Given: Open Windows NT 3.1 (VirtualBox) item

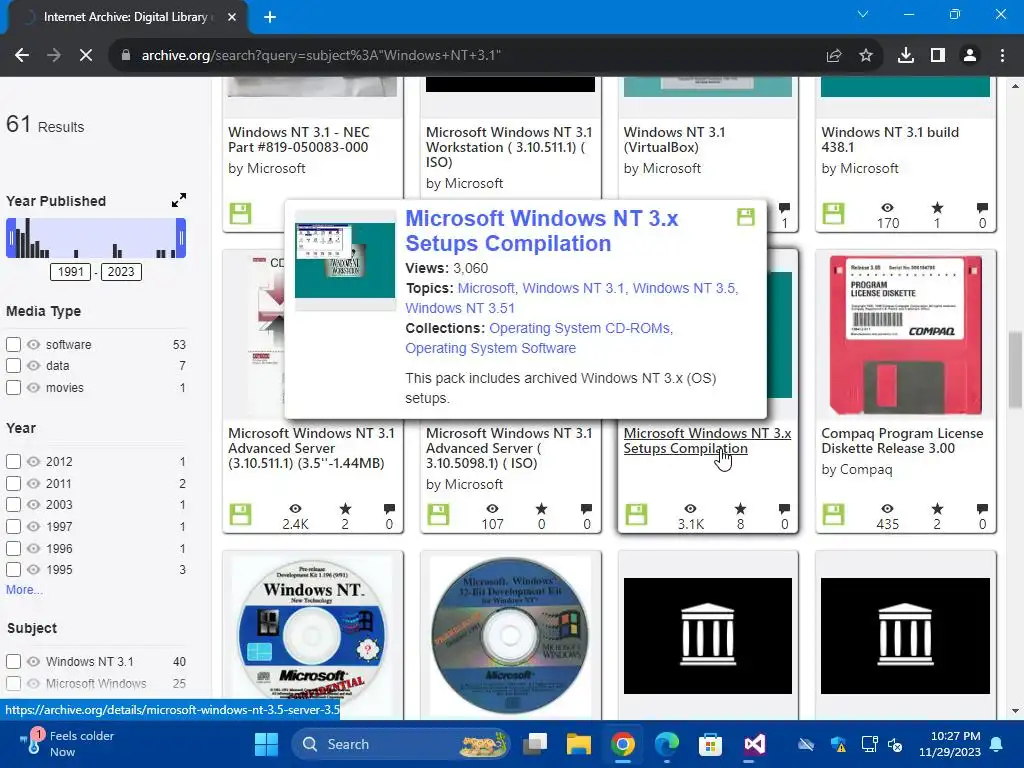Looking at the screenshot, I should (x=674, y=140).
